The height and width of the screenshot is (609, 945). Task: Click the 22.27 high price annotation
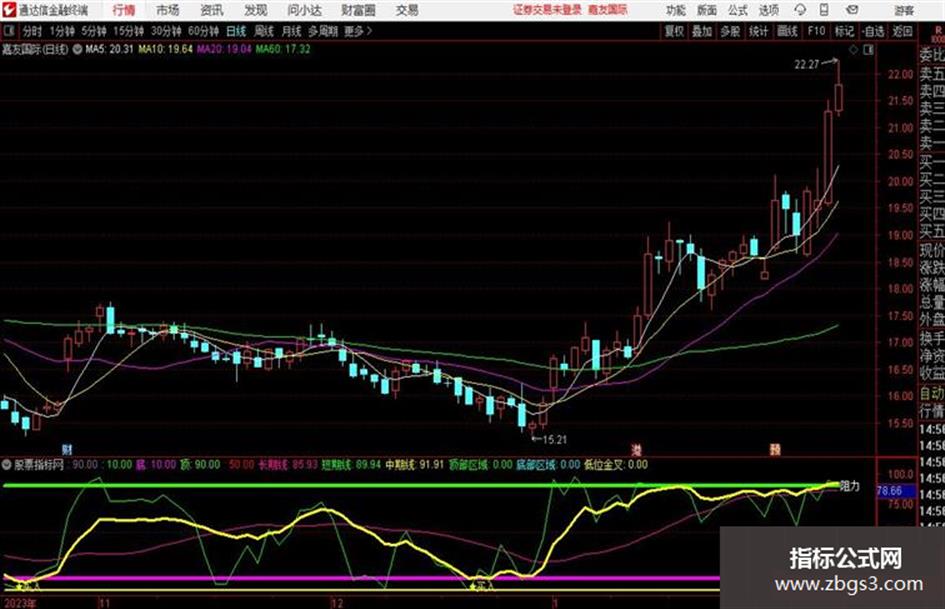click(x=807, y=64)
